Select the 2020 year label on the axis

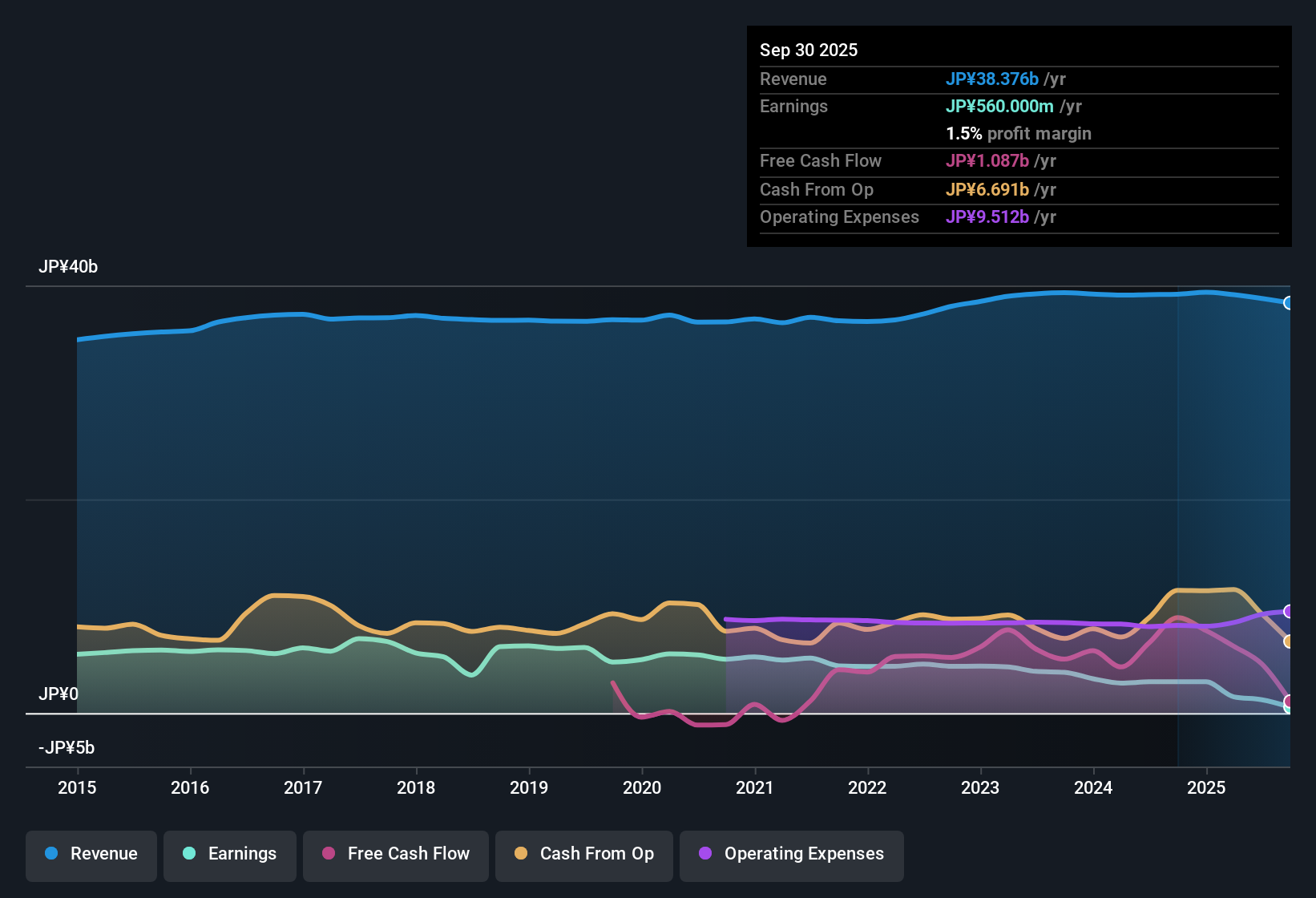[x=642, y=788]
